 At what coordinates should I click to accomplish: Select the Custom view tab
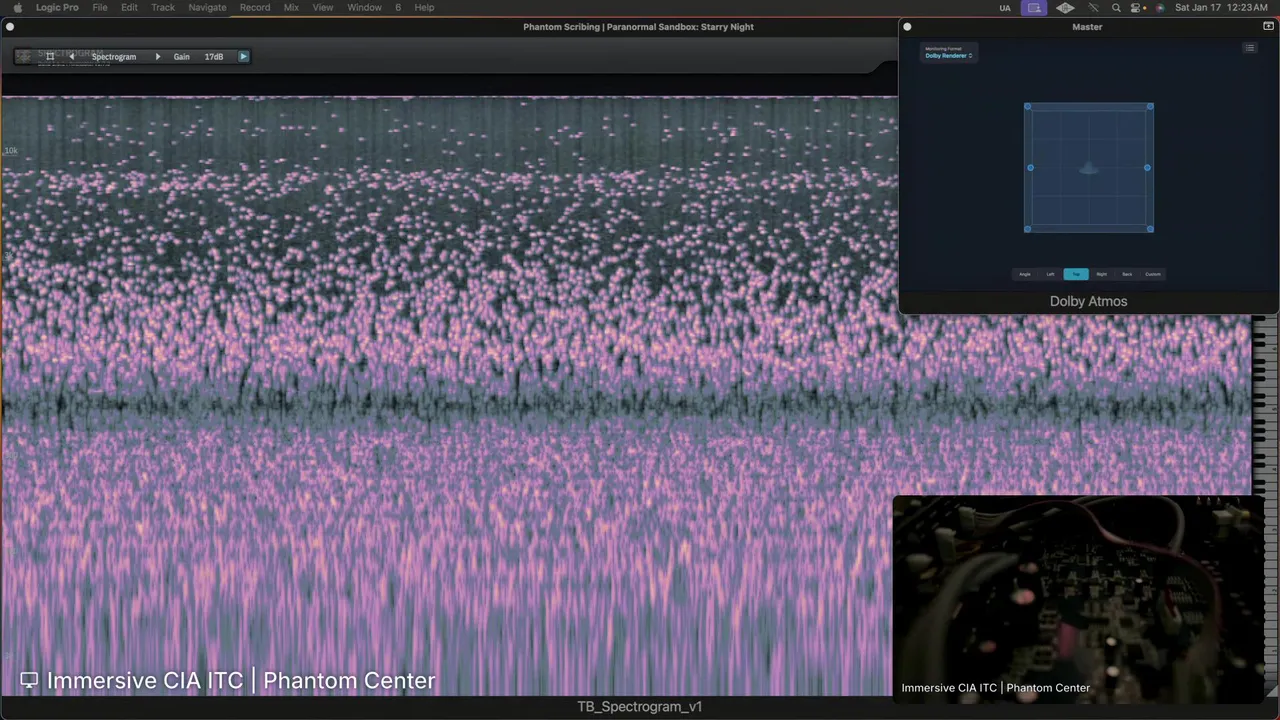pos(1153,274)
